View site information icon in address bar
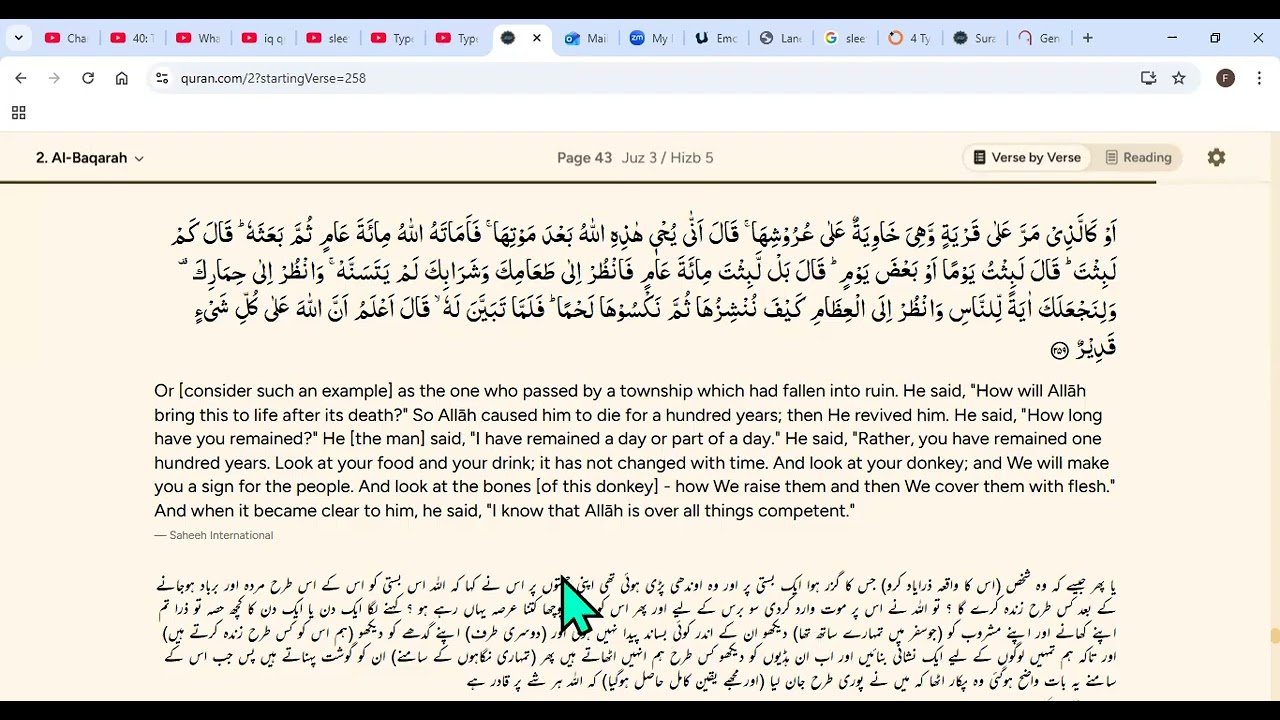Viewport: 1280px width, 720px height. (x=162, y=78)
